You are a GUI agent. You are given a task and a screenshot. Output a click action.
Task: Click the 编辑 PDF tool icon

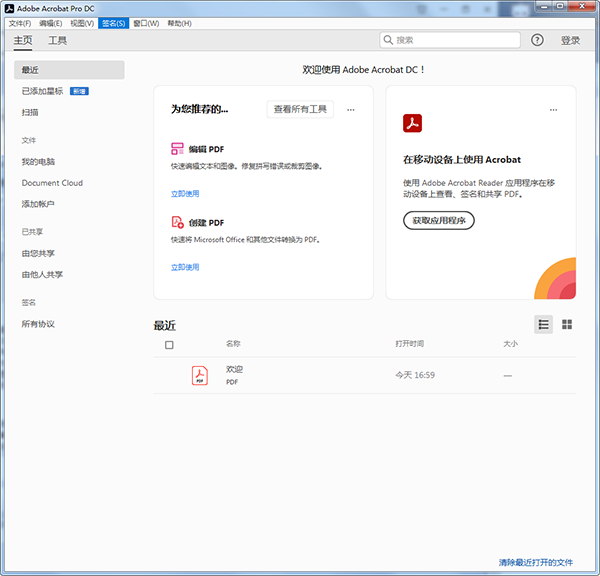177,148
